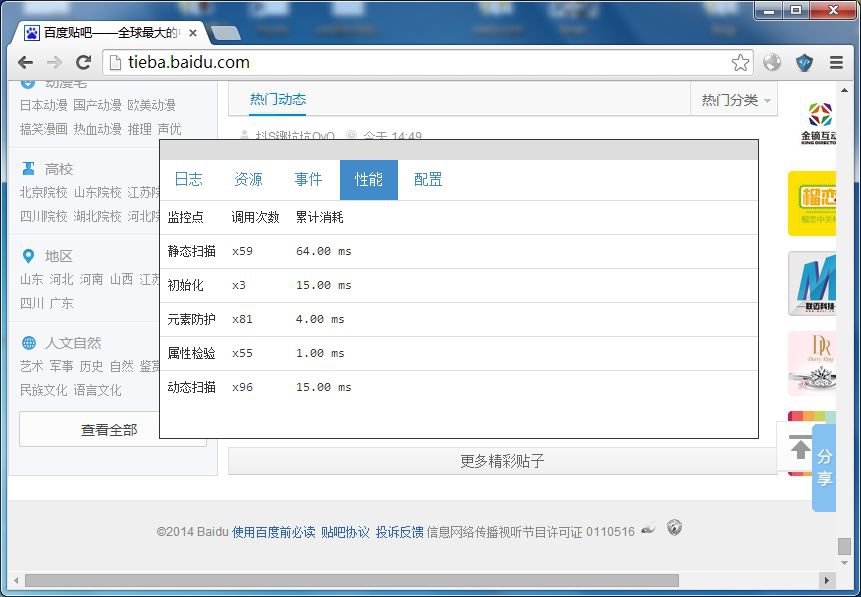The image size is (861, 597).
Task: Open the 资源 tab
Action: 248,180
